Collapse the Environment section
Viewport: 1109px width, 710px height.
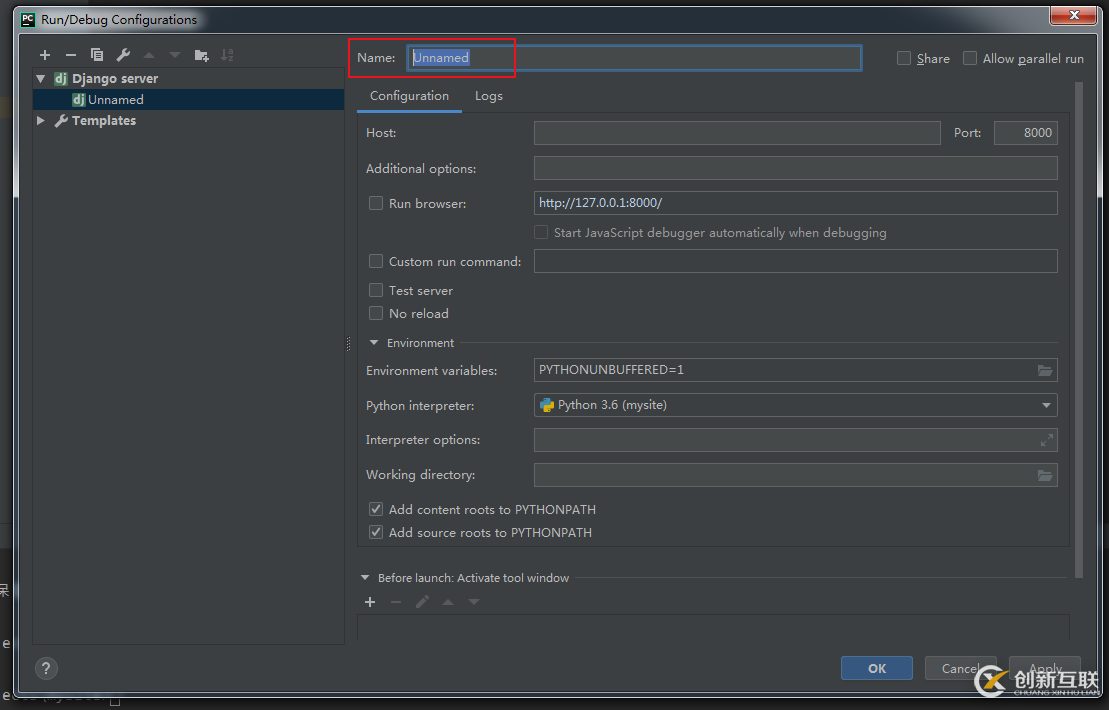tap(374, 343)
